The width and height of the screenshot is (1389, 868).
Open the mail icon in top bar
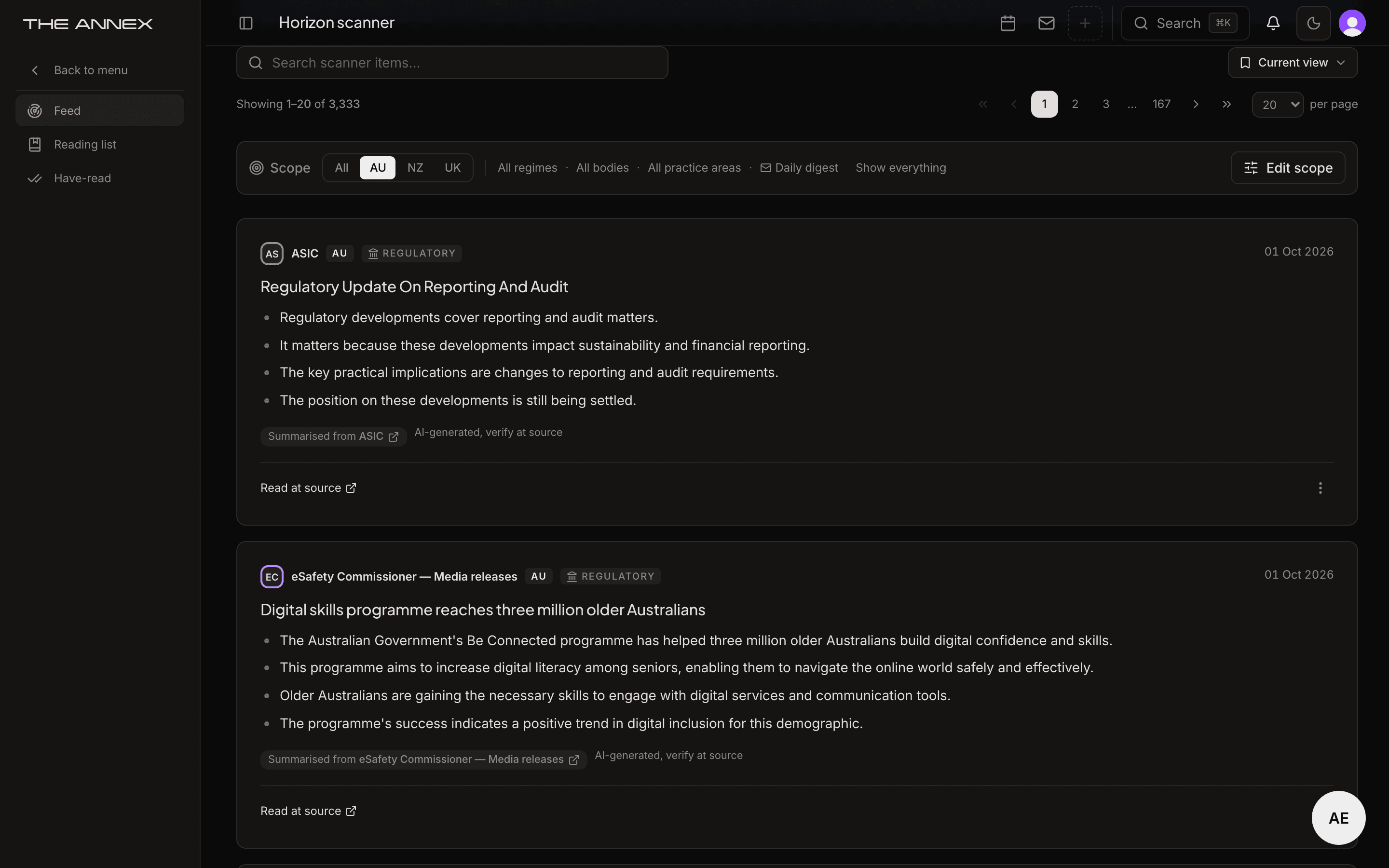coord(1047,23)
